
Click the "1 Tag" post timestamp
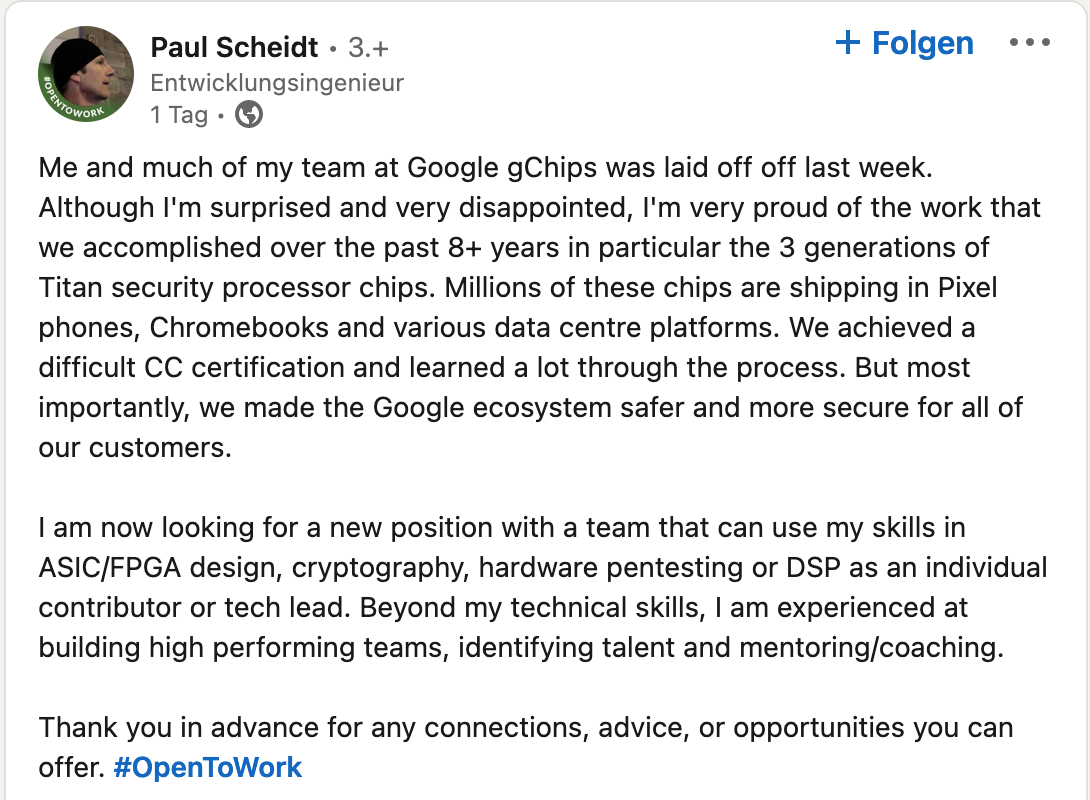(179, 115)
